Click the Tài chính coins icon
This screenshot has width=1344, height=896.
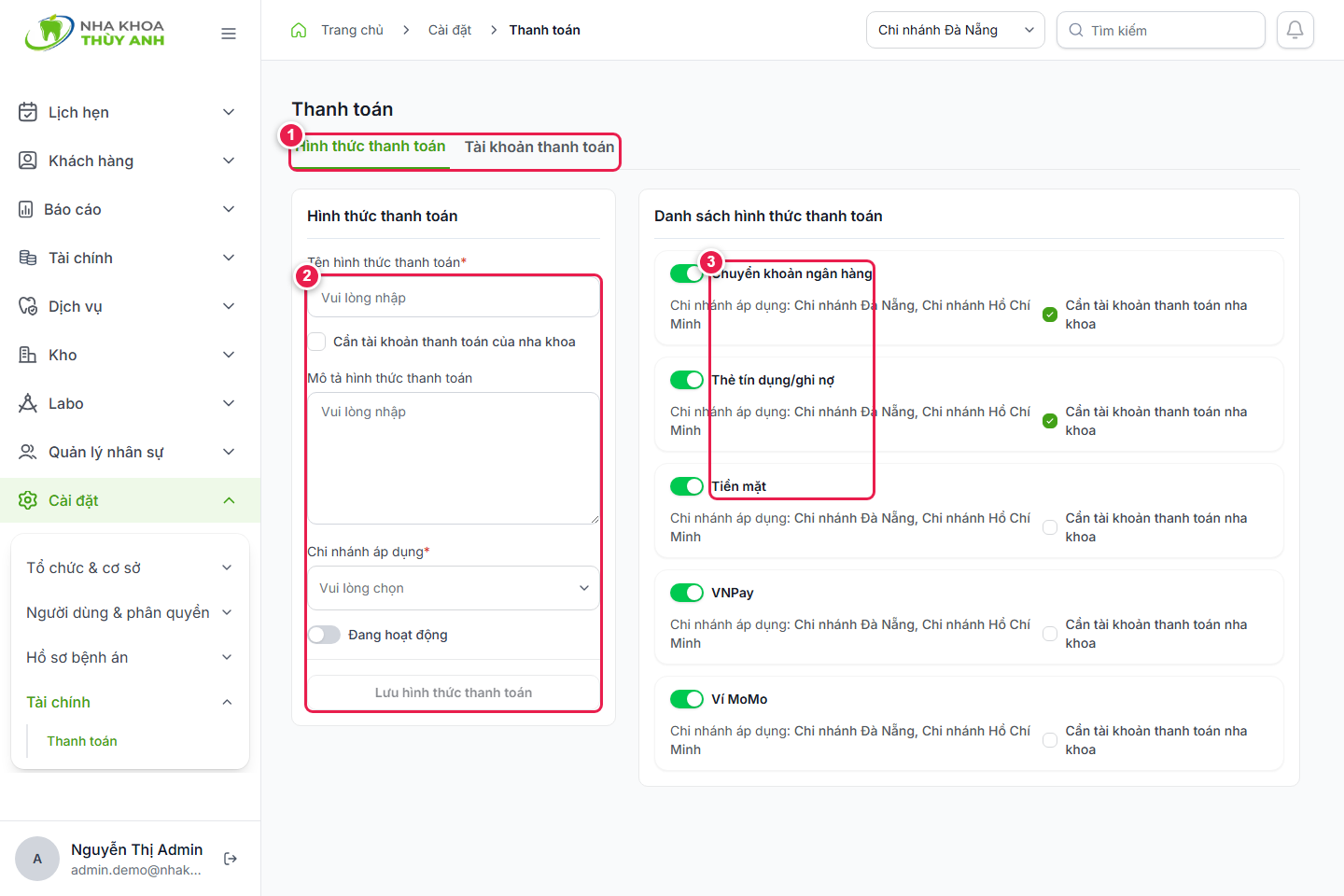pos(28,258)
